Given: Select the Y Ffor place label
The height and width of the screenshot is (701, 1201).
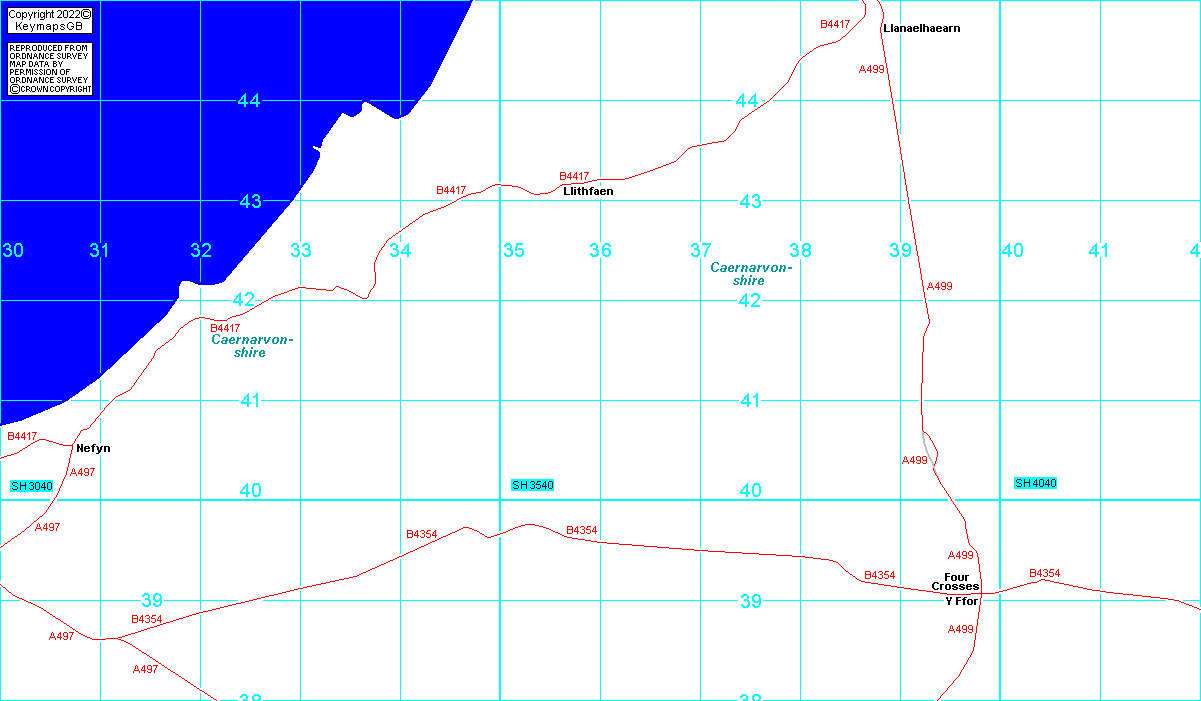Looking at the screenshot, I should pos(961,602).
